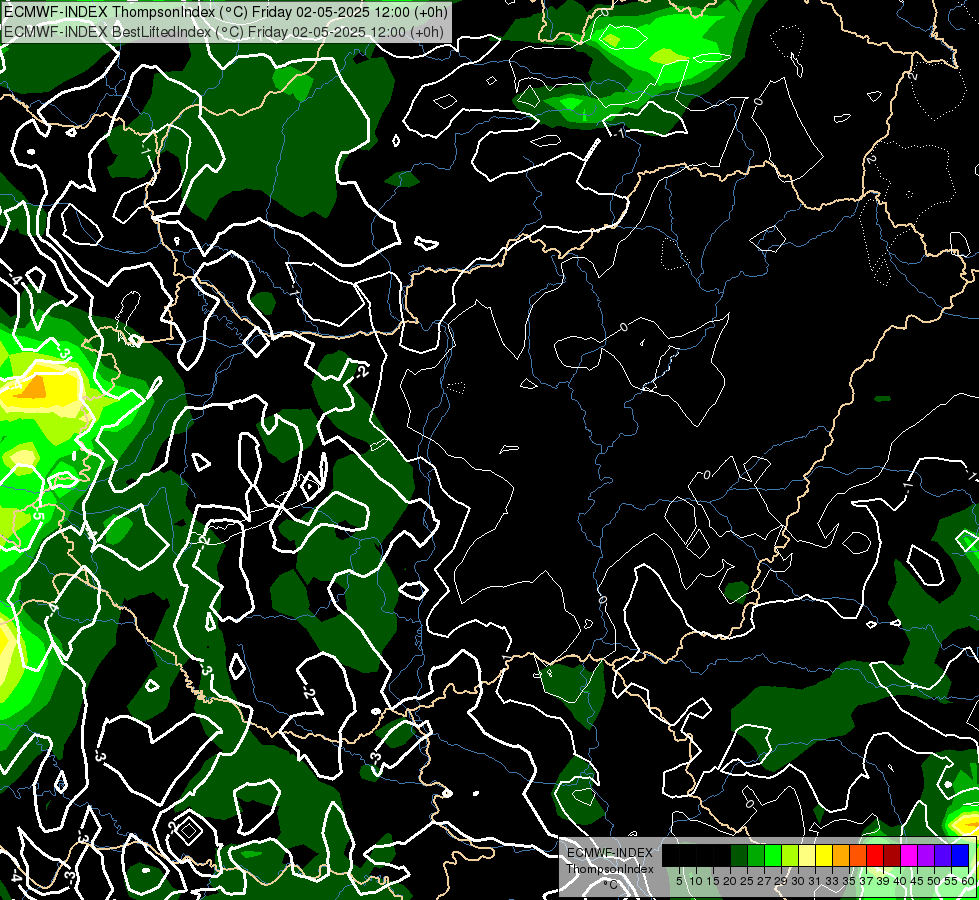979x900 pixels.
Task: Click the ThompsonIndex label in the legend
Action: [610, 869]
